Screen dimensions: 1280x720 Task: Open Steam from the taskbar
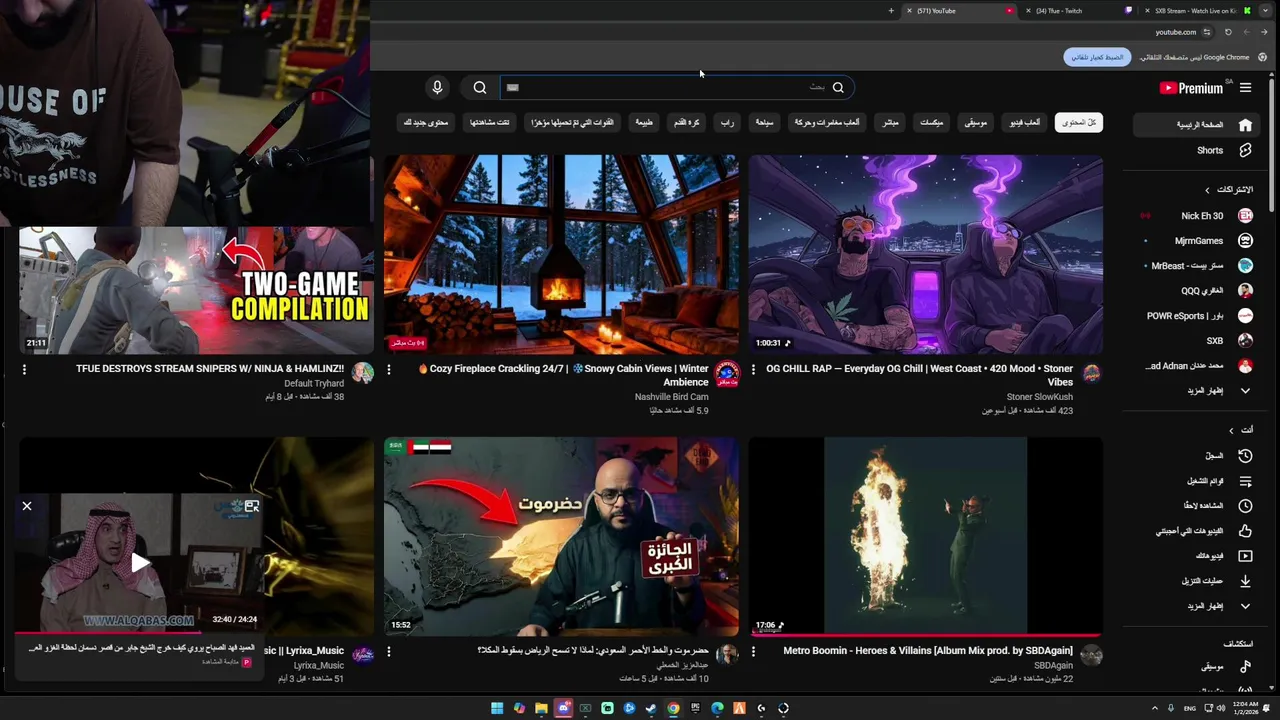651,708
